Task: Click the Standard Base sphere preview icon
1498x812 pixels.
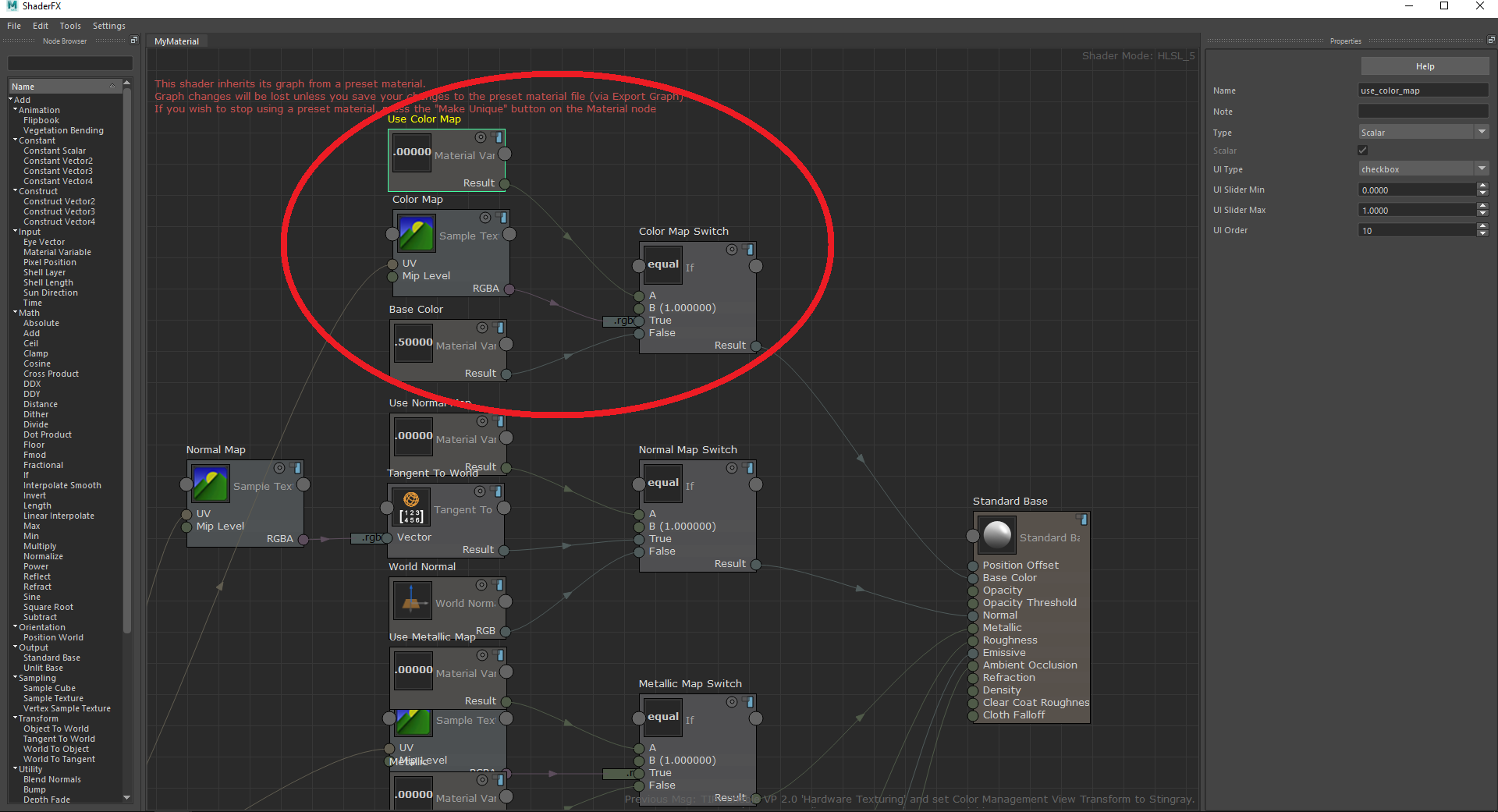Action: [x=996, y=536]
